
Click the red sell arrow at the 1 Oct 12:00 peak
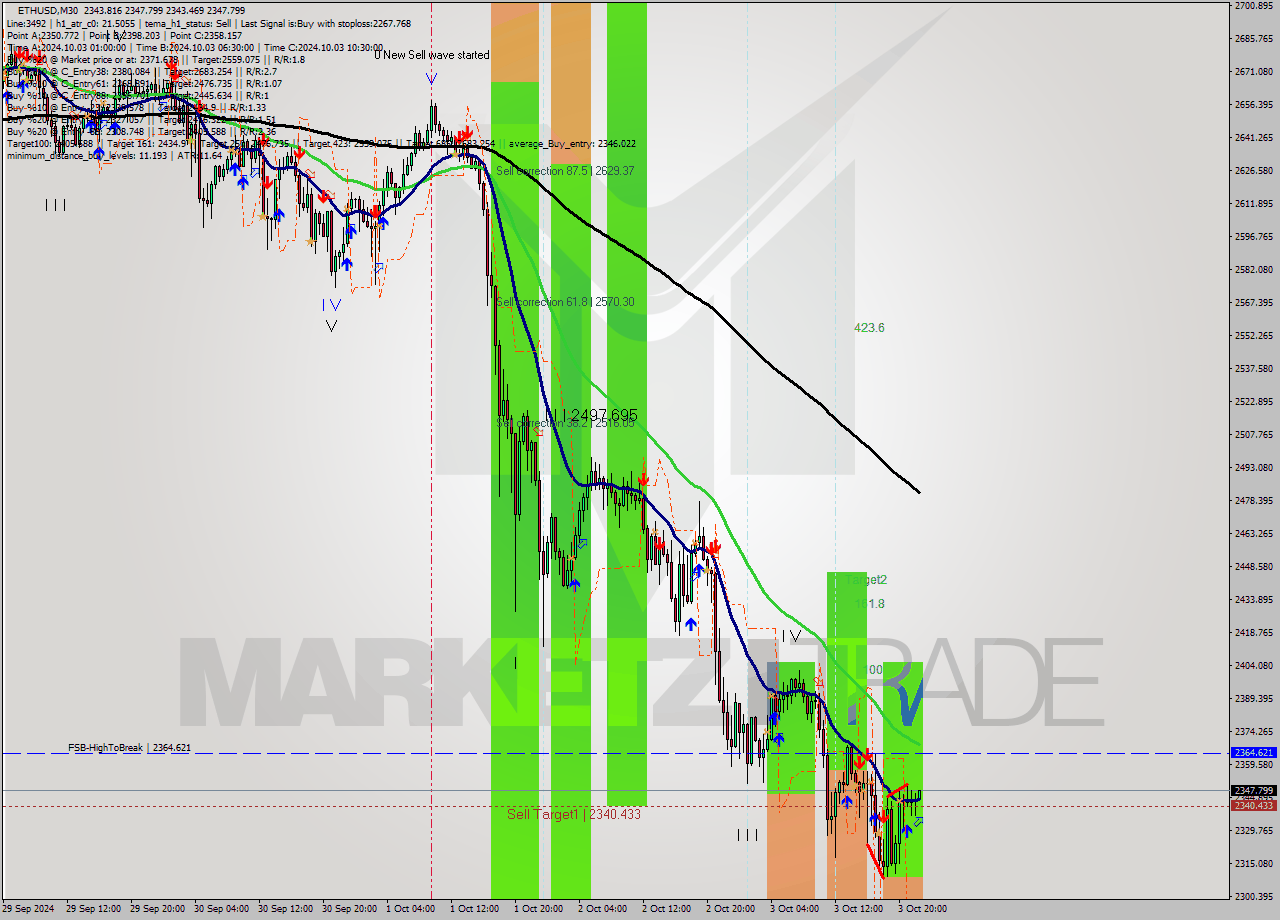(x=465, y=134)
